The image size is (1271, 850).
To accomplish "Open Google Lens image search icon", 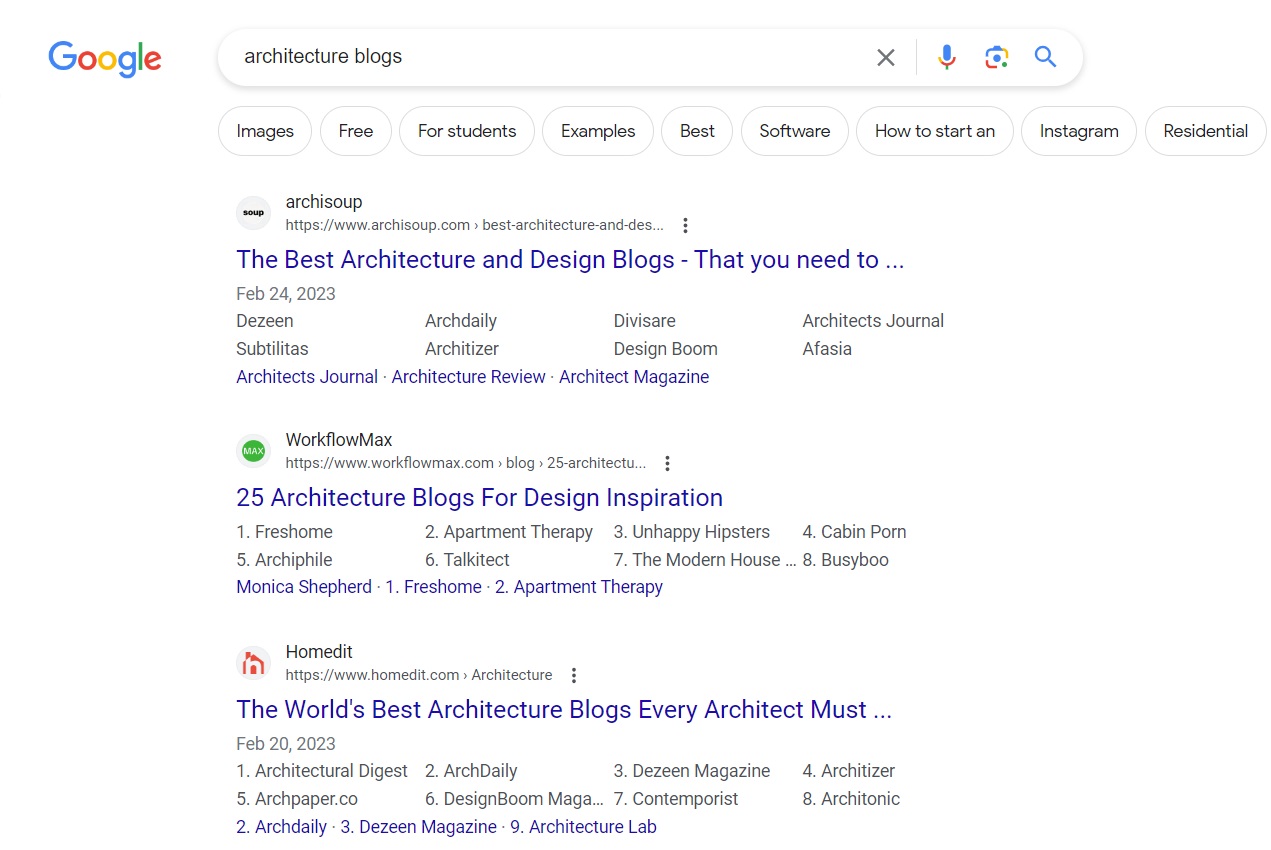I will tap(996, 57).
